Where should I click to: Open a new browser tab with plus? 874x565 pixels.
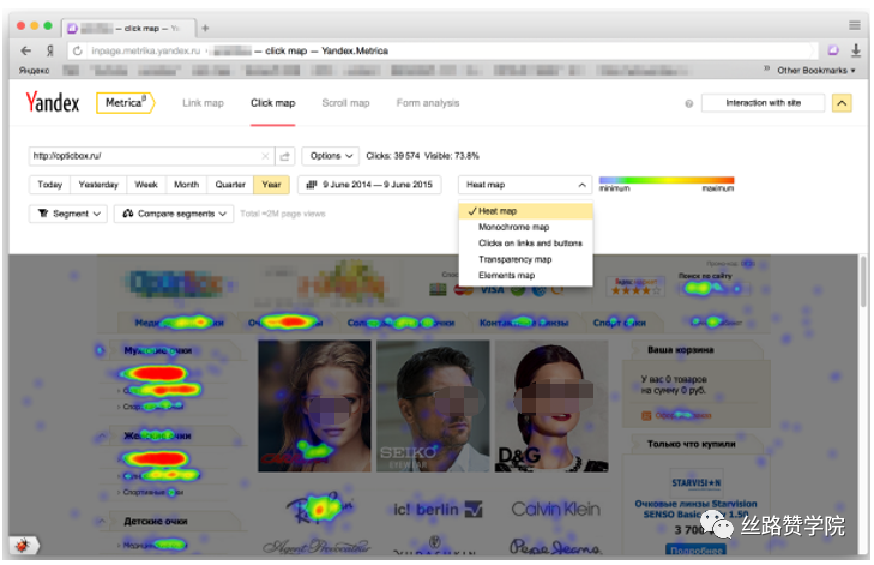click(x=205, y=27)
